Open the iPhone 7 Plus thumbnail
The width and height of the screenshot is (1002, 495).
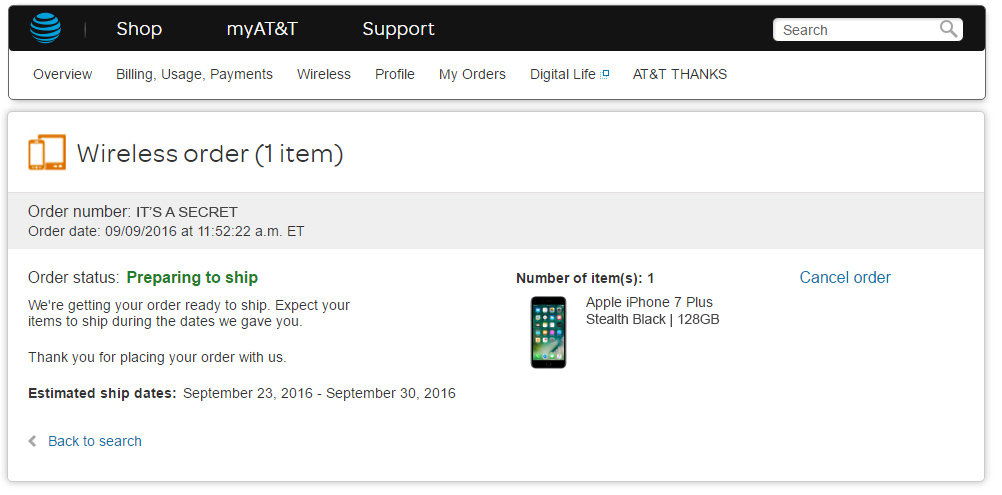pos(548,332)
